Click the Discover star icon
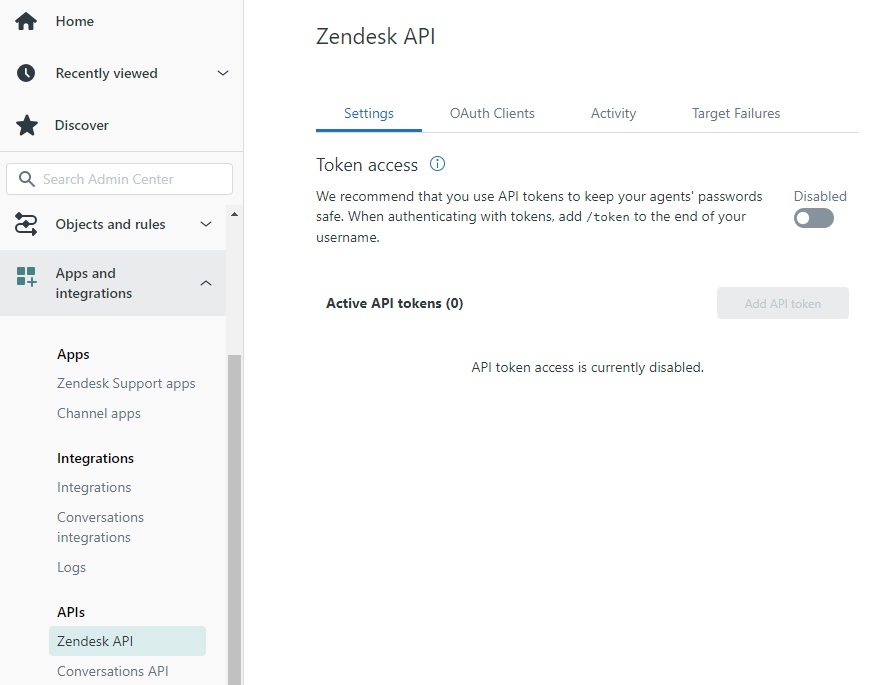 (26, 125)
